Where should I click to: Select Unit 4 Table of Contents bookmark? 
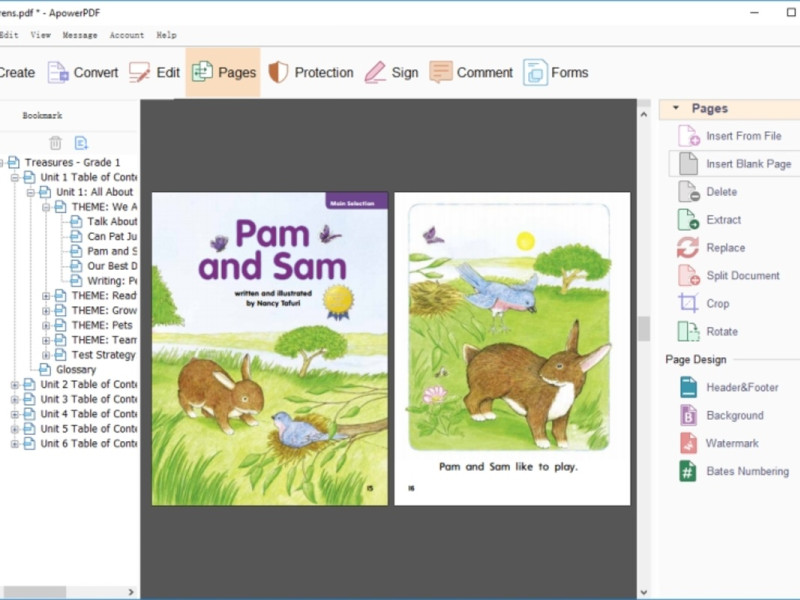pos(88,414)
